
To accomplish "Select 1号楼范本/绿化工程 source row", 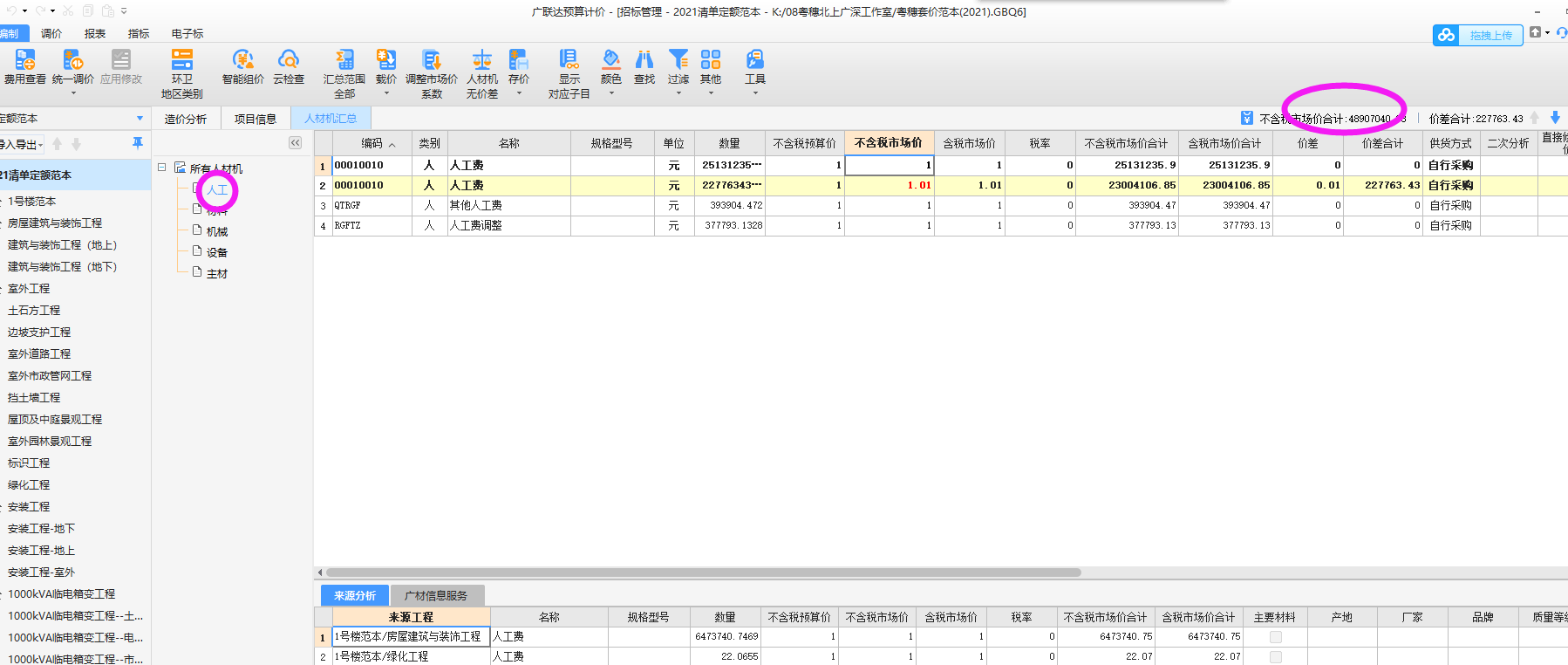I will click(x=411, y=656).
